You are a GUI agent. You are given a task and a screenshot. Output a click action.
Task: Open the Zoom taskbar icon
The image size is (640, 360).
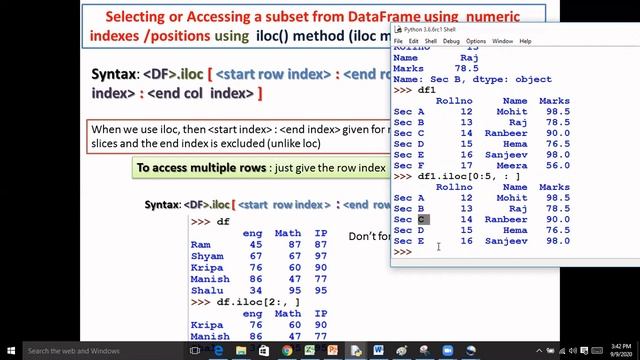[447, 351]
